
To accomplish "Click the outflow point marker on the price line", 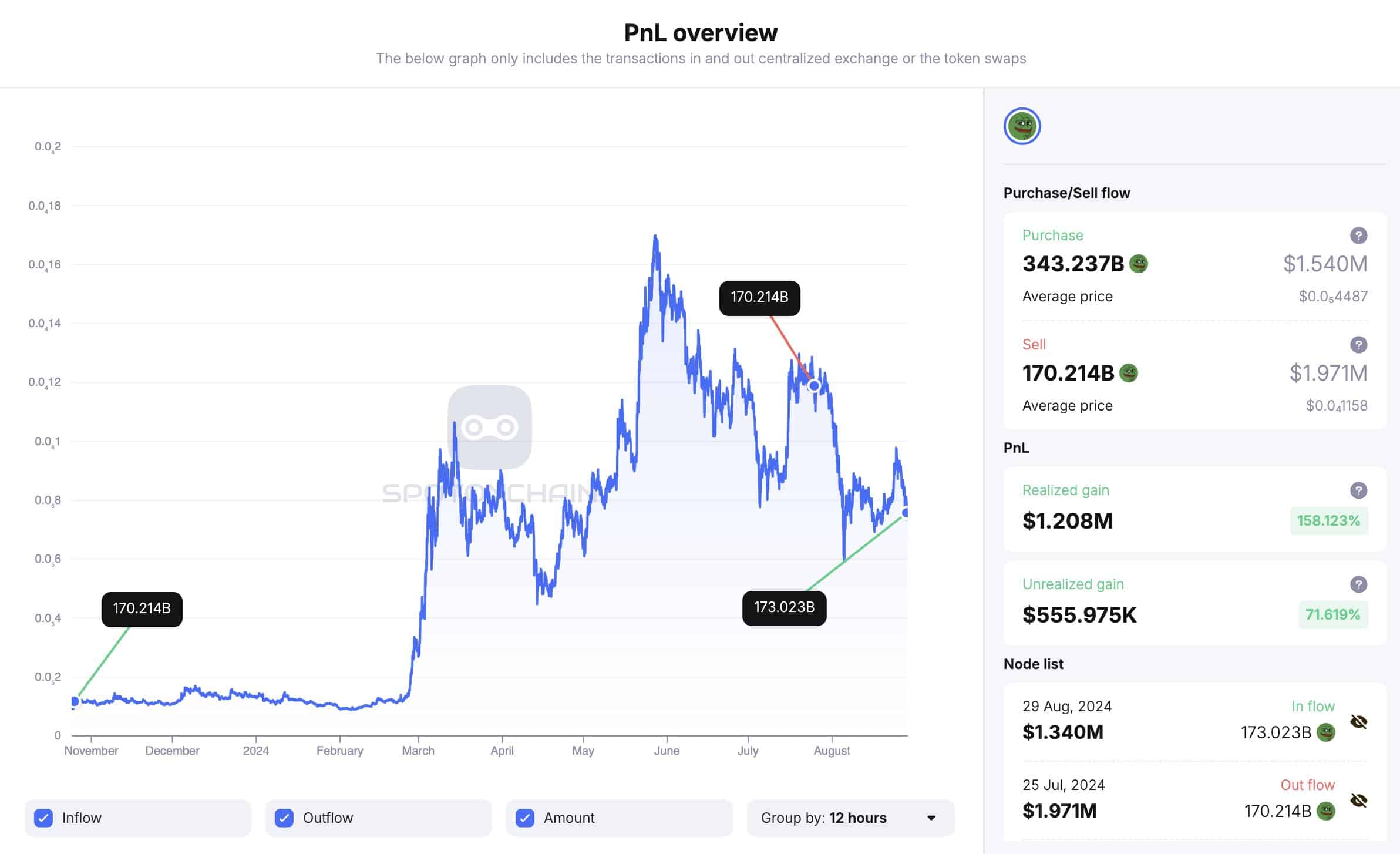I will coord(814,386).
